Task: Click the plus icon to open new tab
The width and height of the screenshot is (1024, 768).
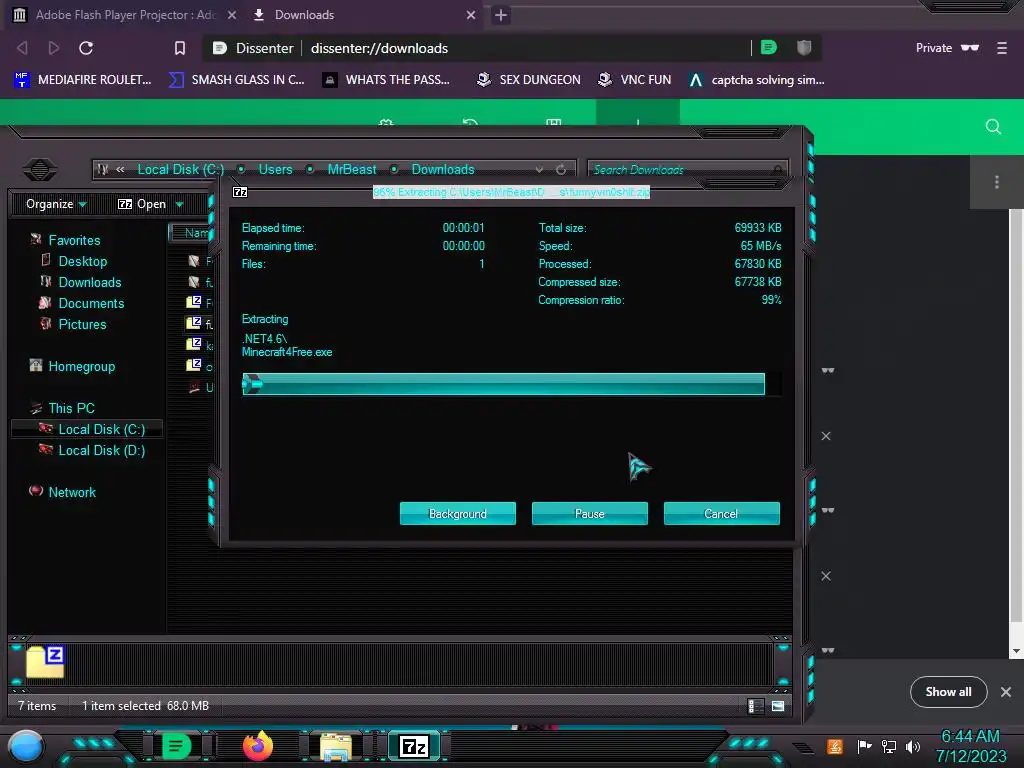Action: click(501, 15)
